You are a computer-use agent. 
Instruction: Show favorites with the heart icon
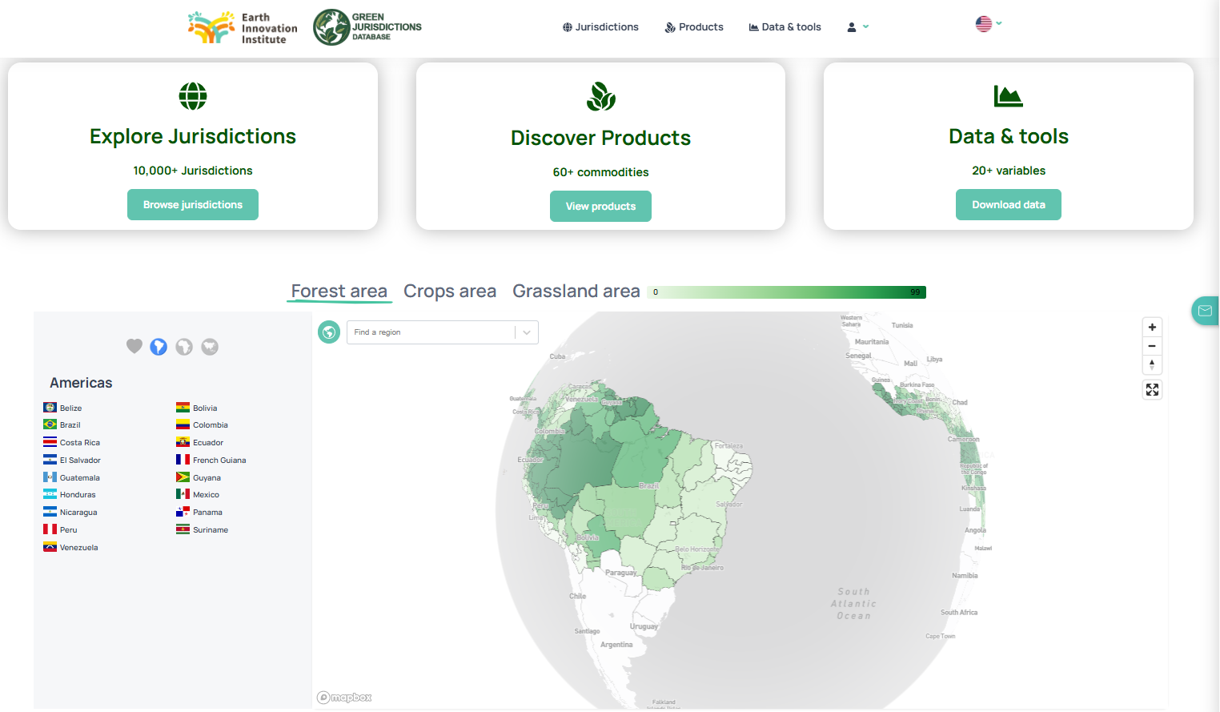(134, 346)
